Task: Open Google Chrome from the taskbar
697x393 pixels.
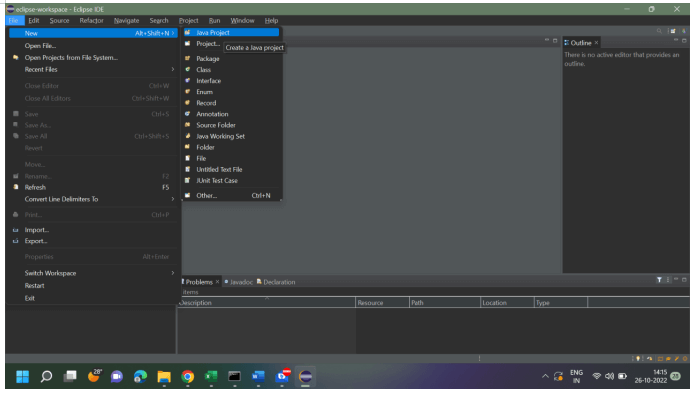Action: tap(188, 377)
